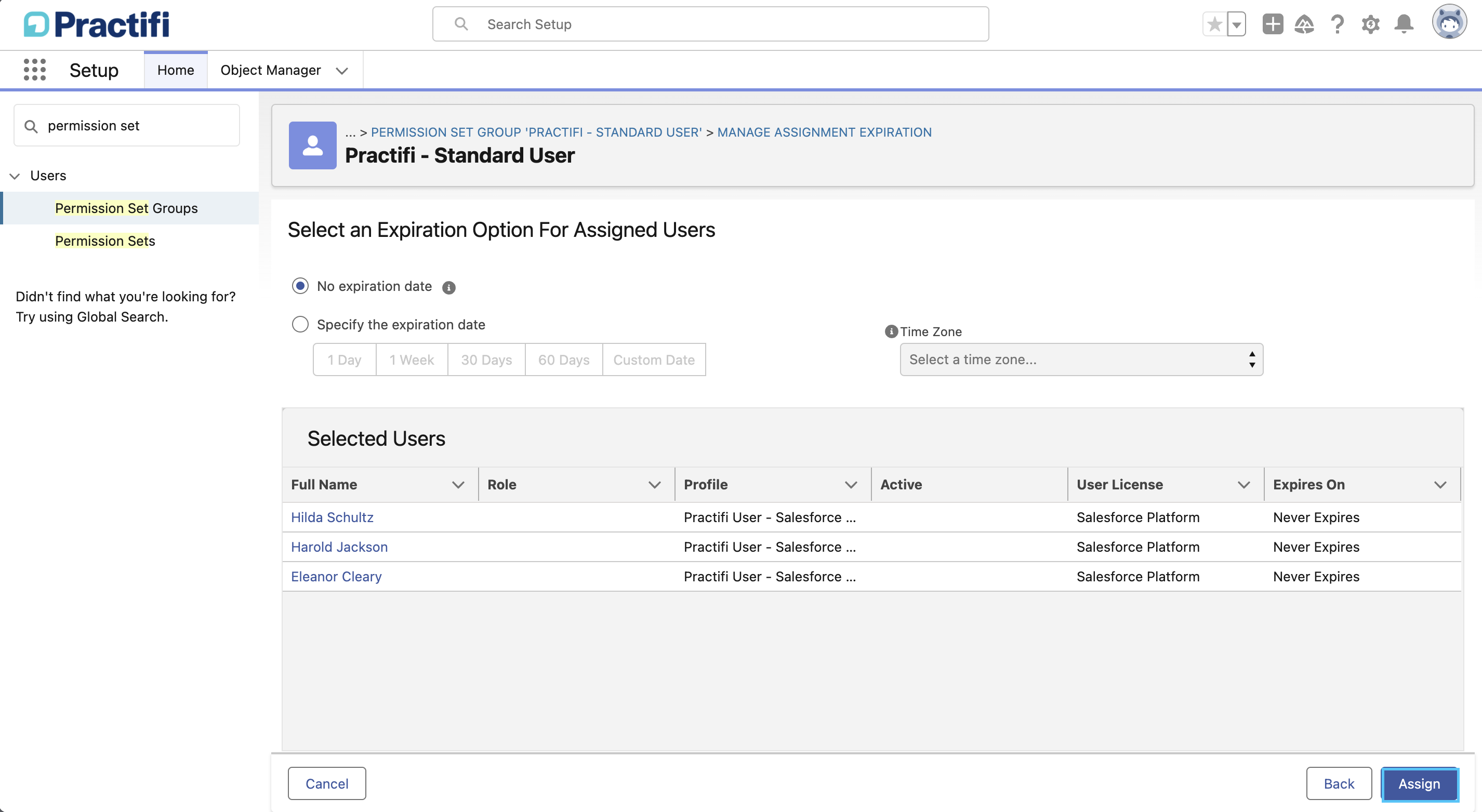The image size is (1482, 812).
Task: Click the Quick Find magnifier icon
Action: [x=31, y=126]
